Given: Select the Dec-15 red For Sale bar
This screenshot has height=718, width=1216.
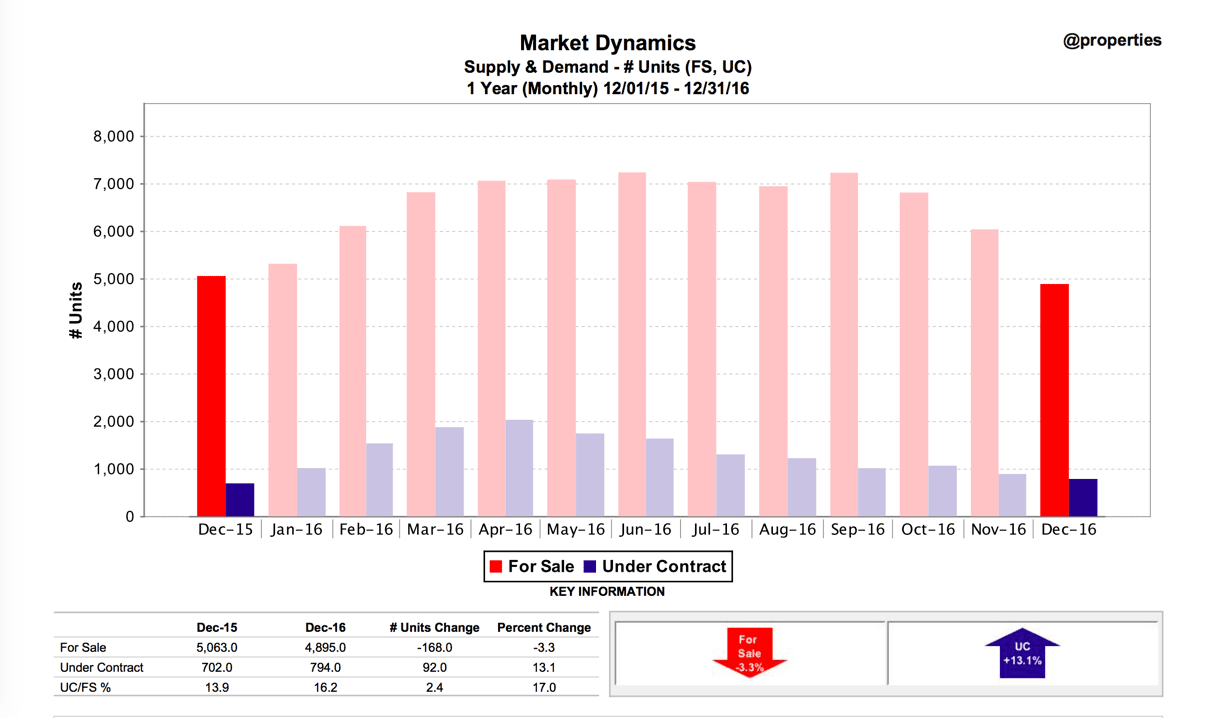Looking at the screenshot, I should (211, 396).
